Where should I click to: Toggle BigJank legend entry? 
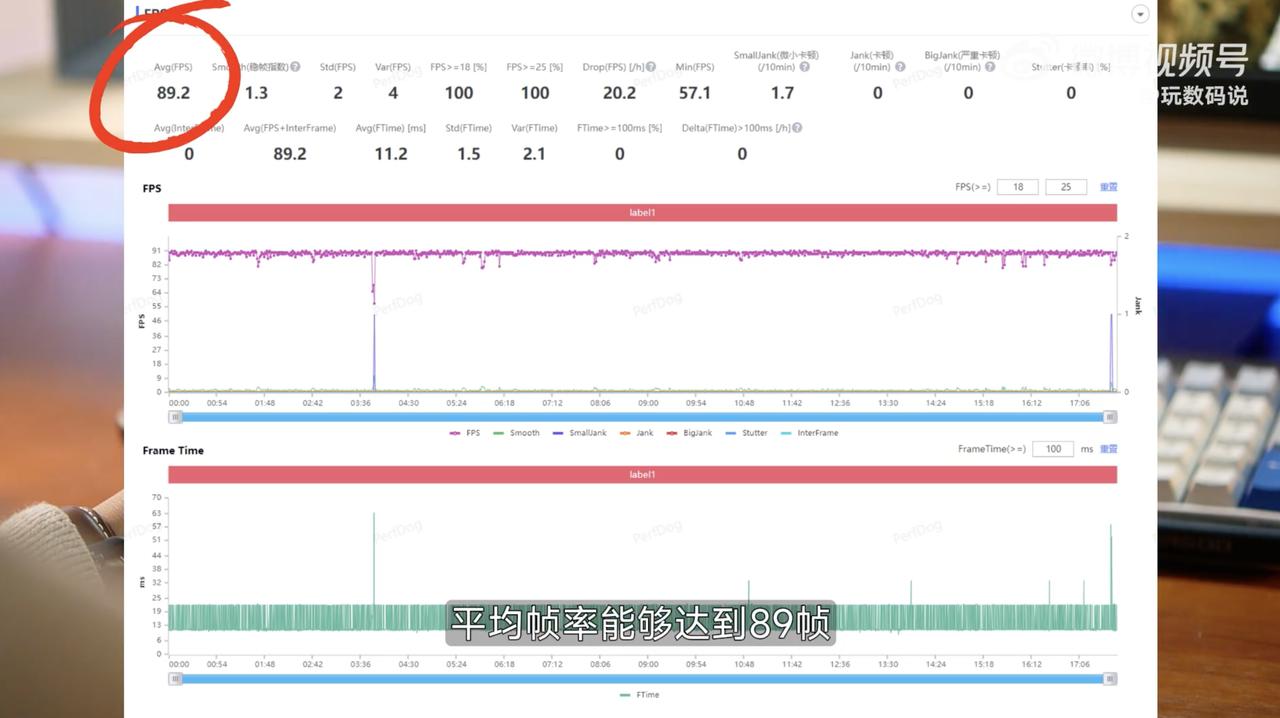point(689,433)
